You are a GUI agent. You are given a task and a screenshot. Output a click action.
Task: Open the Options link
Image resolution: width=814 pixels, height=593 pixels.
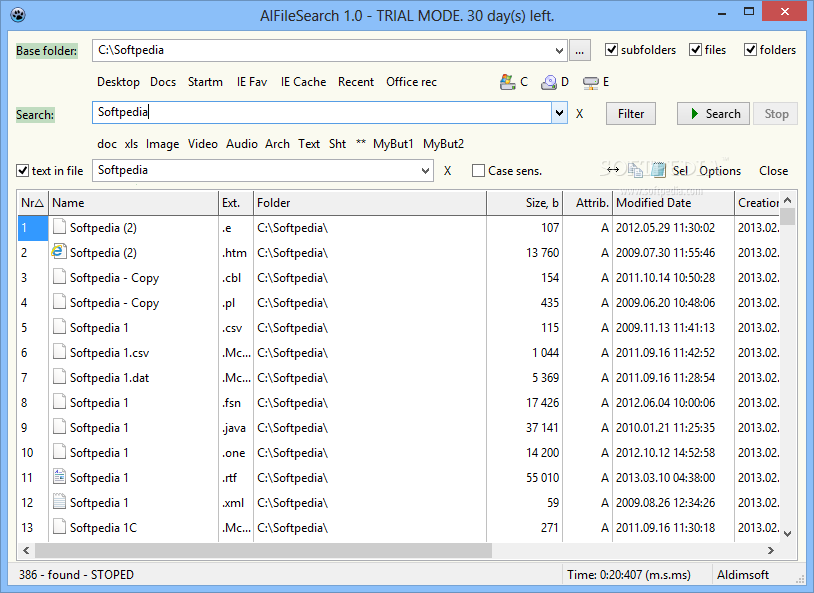point(720,171)
